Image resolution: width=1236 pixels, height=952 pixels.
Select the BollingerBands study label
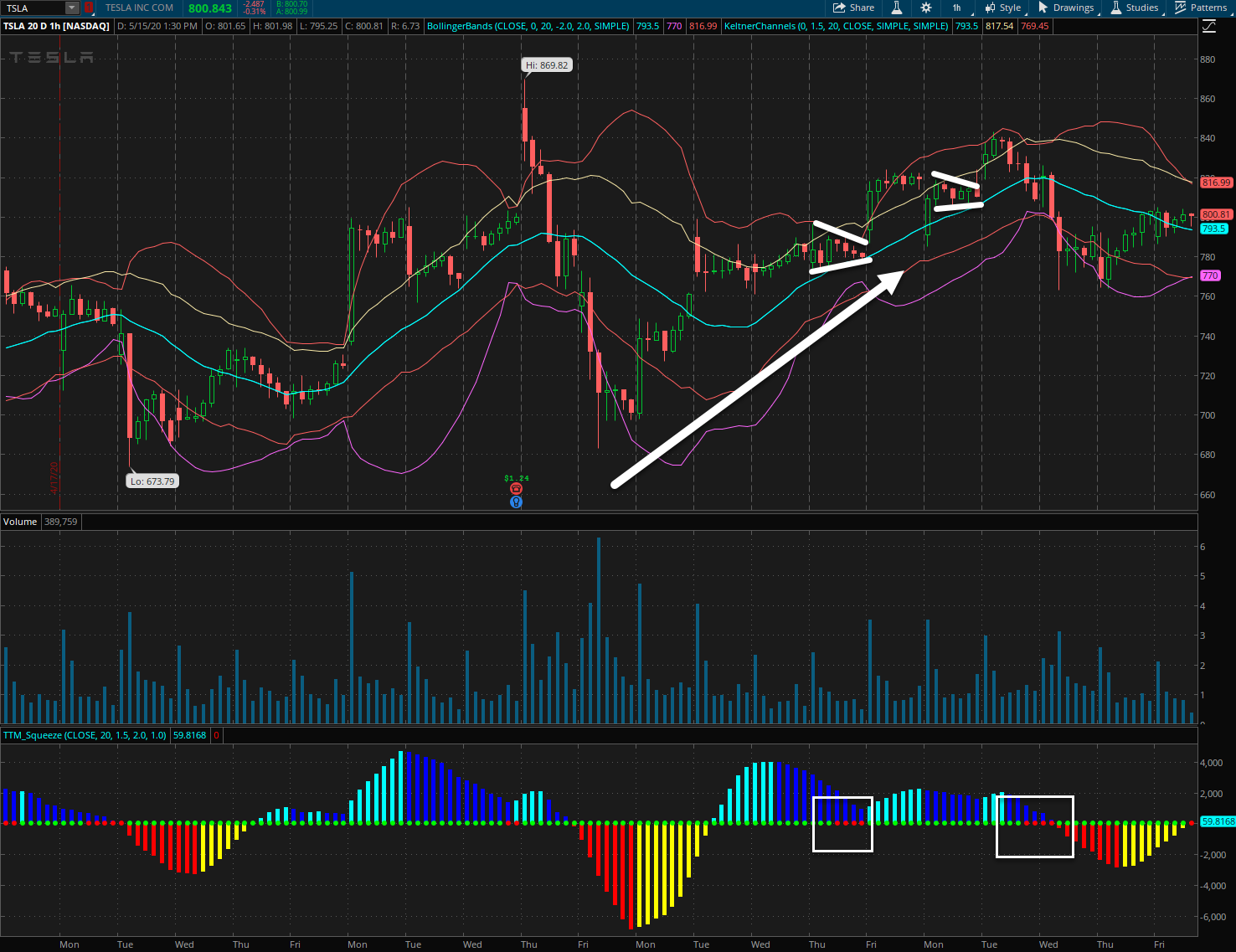528,26
